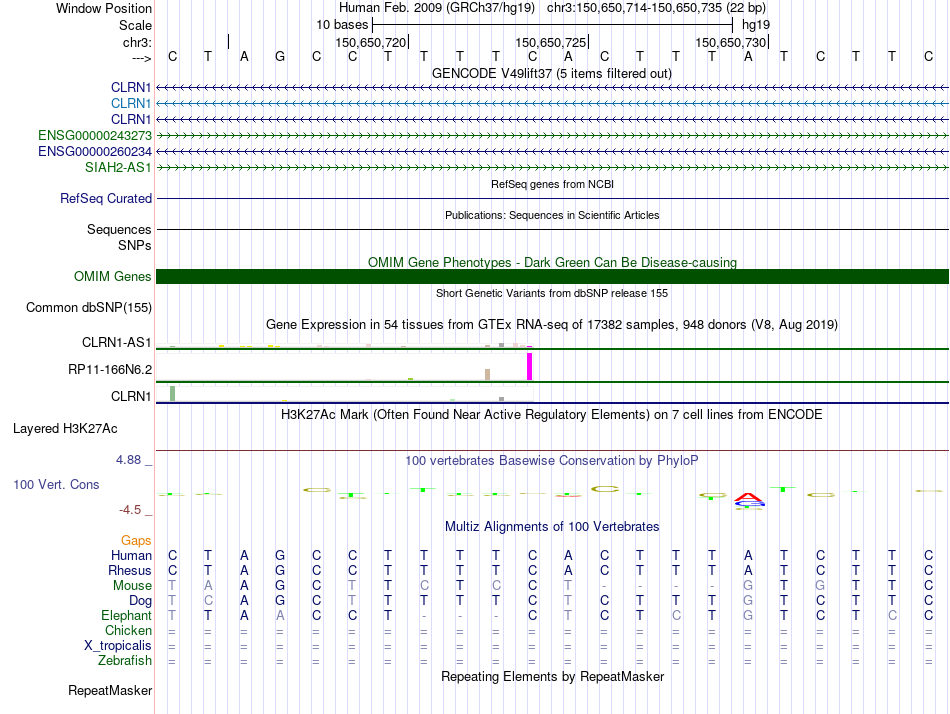Viewport: 950px width, 714px height.
Task: Open the OMIM Gene Phenotypes track title
Action: [552, 262]
